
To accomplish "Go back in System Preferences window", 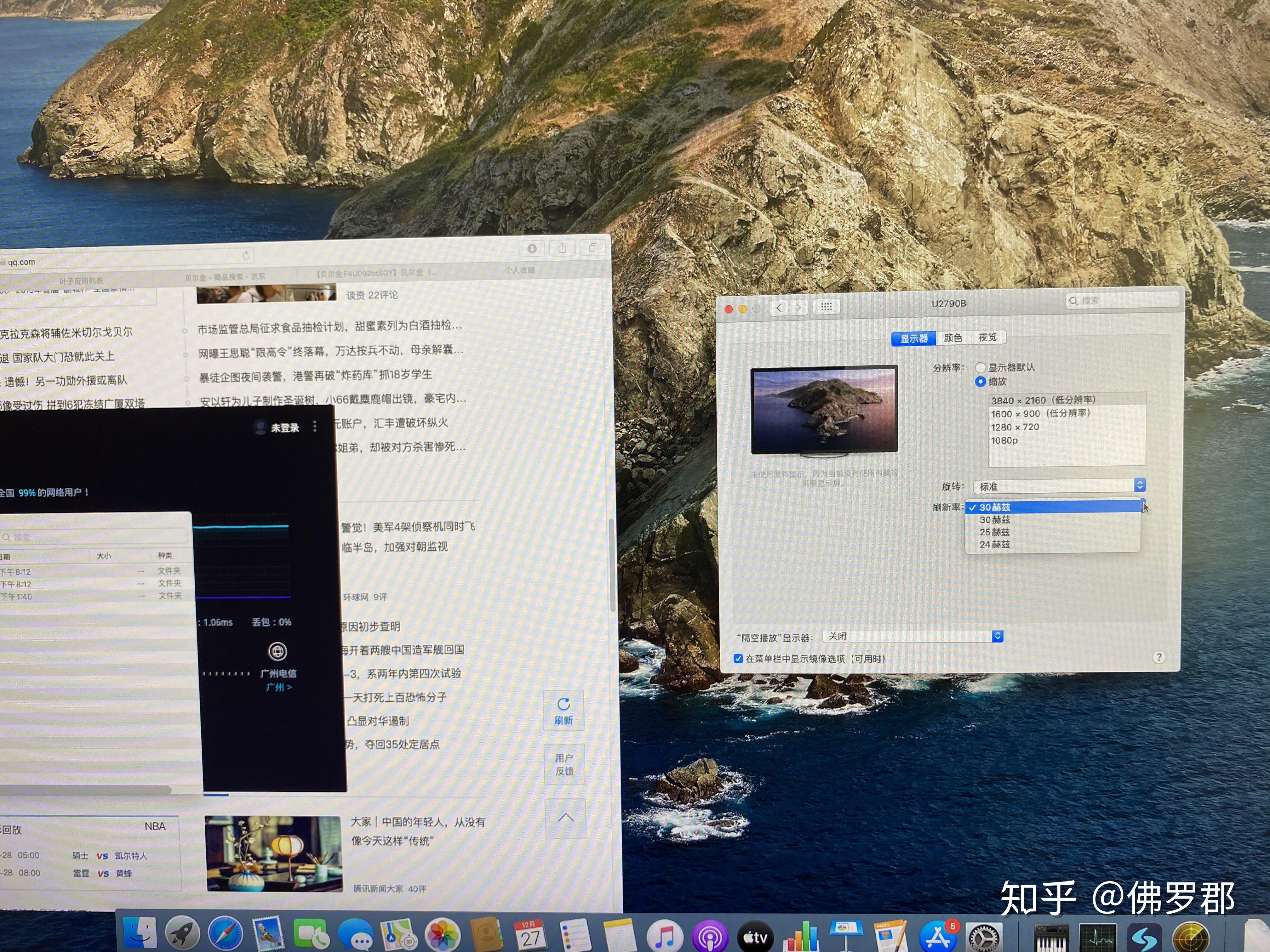I will [x=779, y=308].
